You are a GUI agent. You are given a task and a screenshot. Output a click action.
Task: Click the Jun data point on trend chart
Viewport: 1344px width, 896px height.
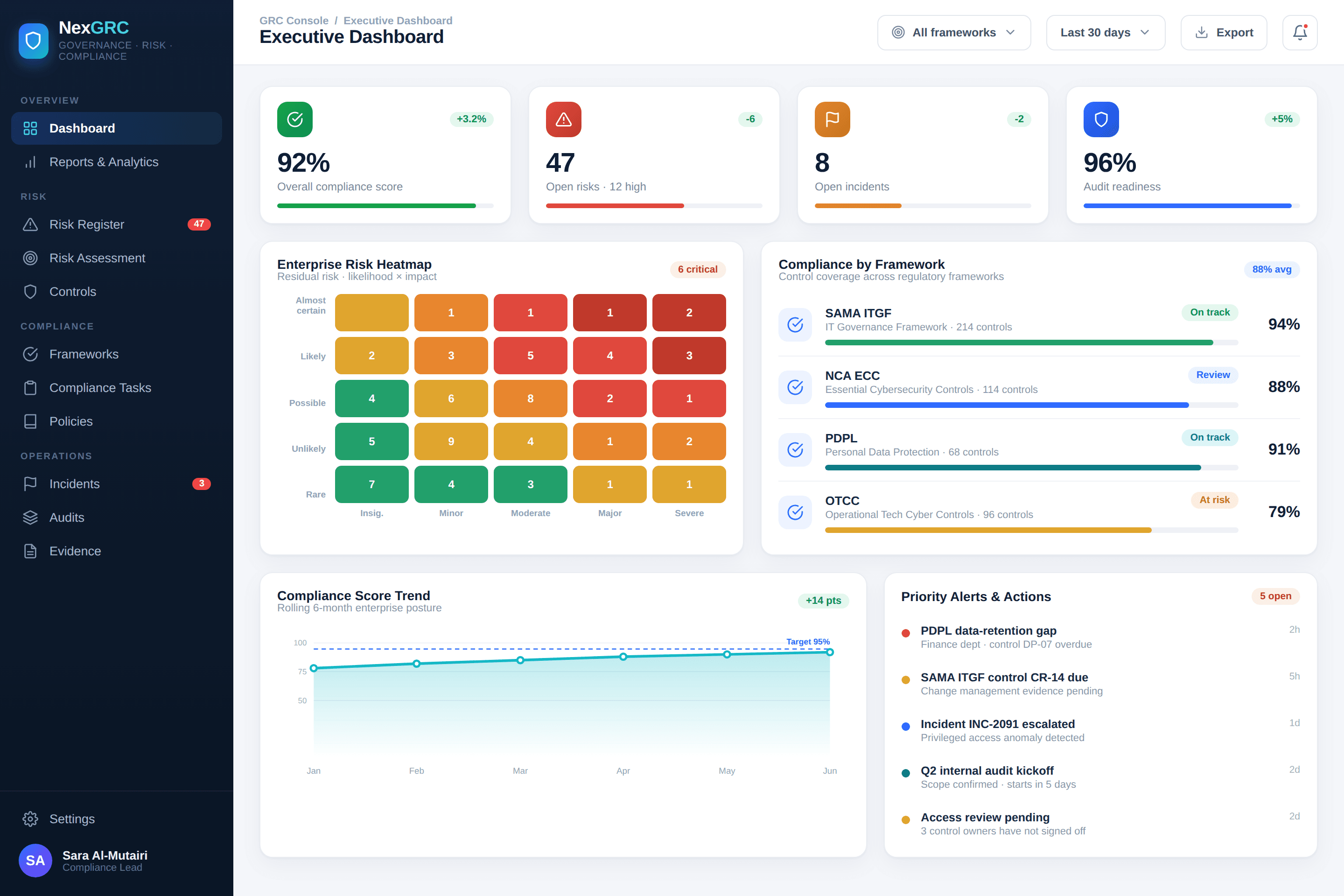click(830, 652)
